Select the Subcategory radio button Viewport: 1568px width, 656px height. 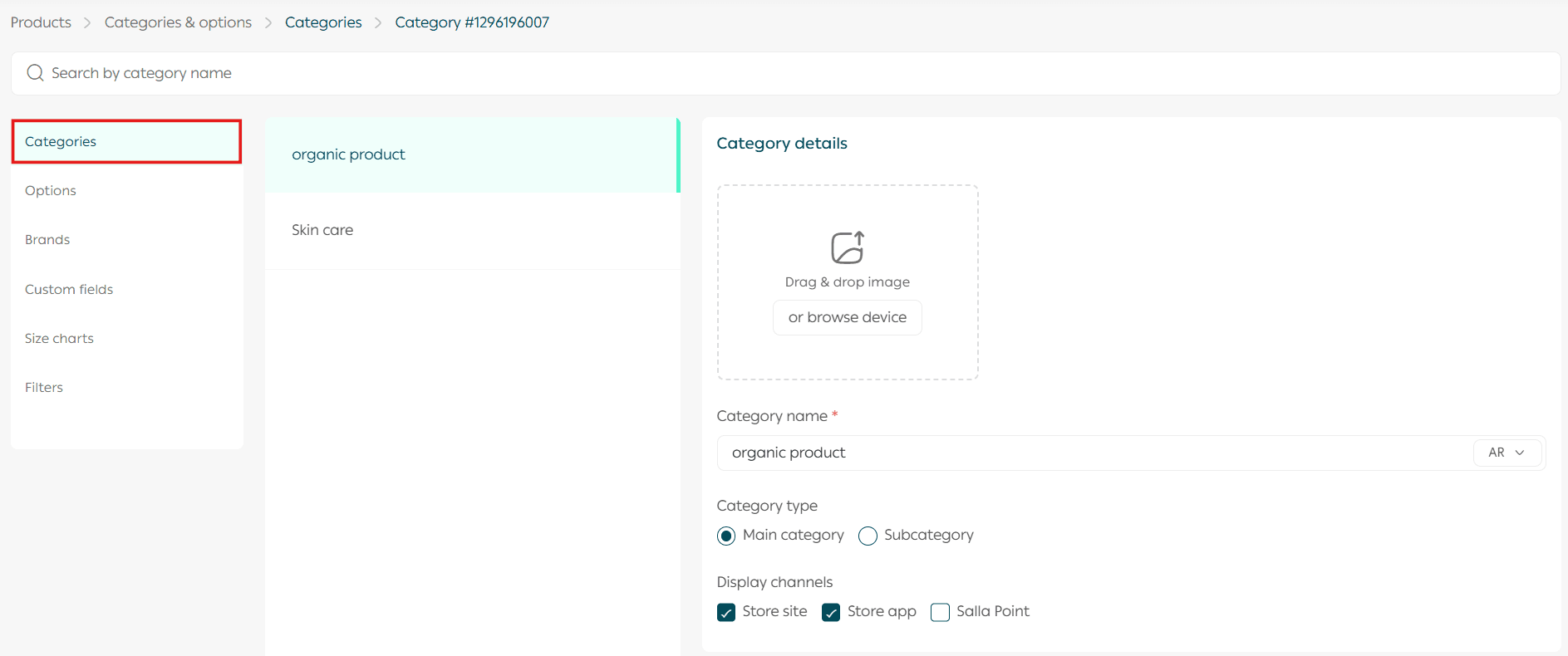click(x=868, y=536)
